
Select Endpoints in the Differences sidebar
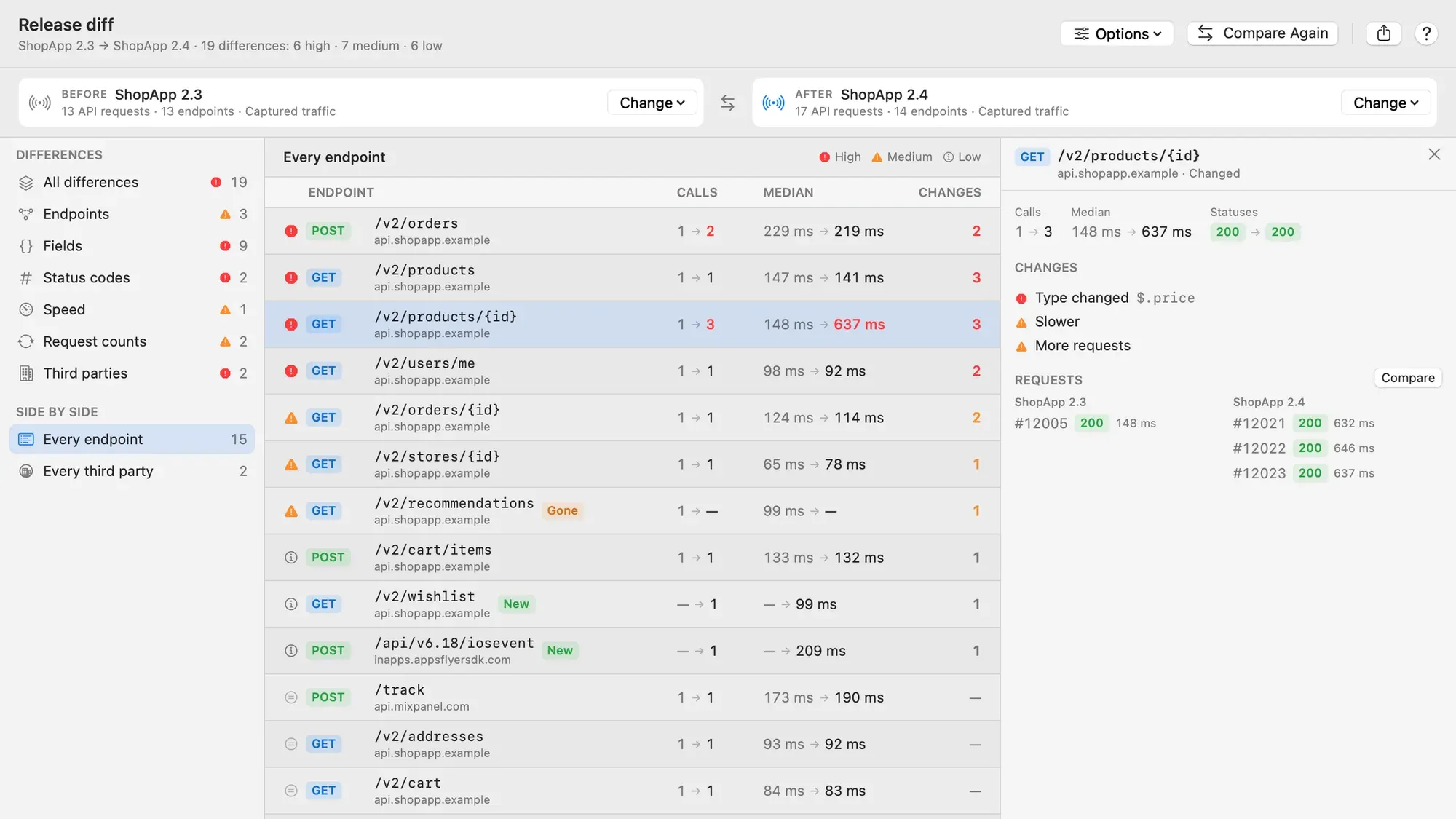tap(132, 214)
